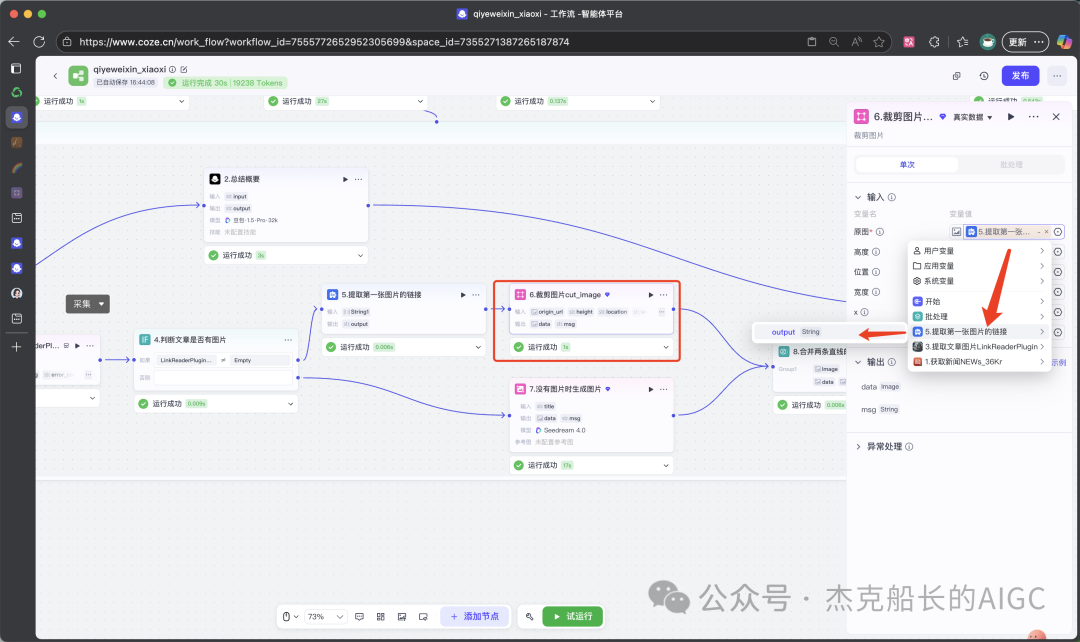This screenshot has height=642, width=1080.
Task: Open more options on node 7.没有图片时生成图片
Action: click(x=663, y=389)
